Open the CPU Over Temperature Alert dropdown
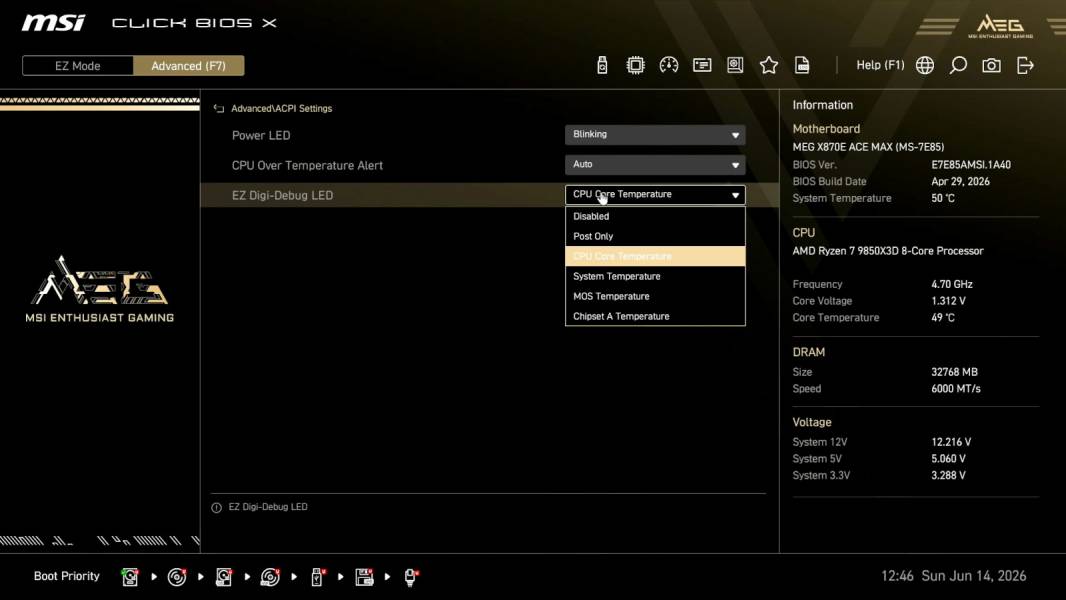Viewport: 1066px width, 600px height. pyautogui.click(x=655, y=164)
